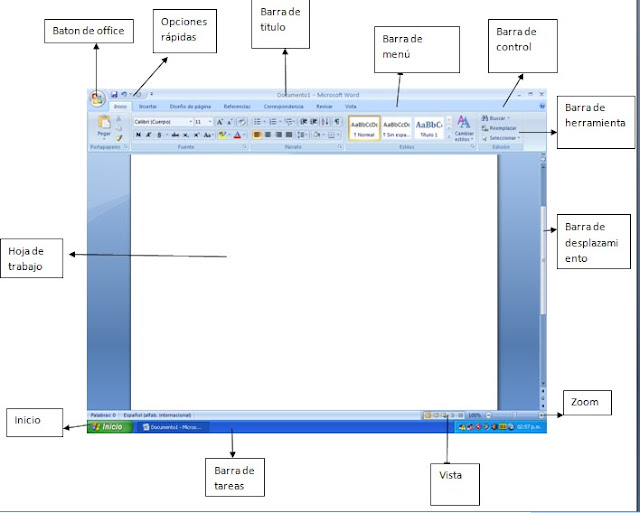Apply strikethrough abc formatting

click(x=175, y=135)
